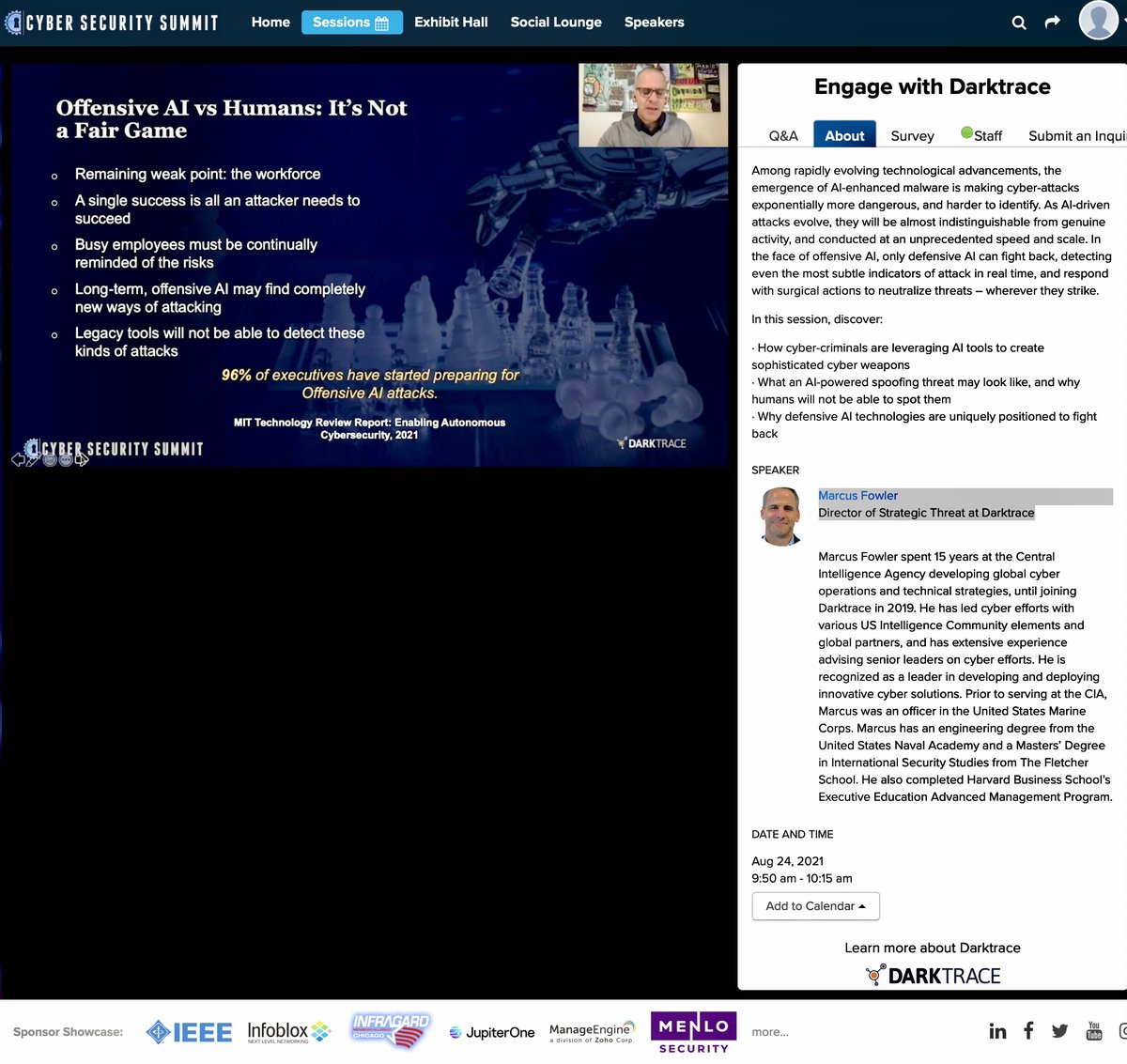Visit the Twitter social icon
This screenshot has height=1064, width=1127.
[x=1060, y=1031]
